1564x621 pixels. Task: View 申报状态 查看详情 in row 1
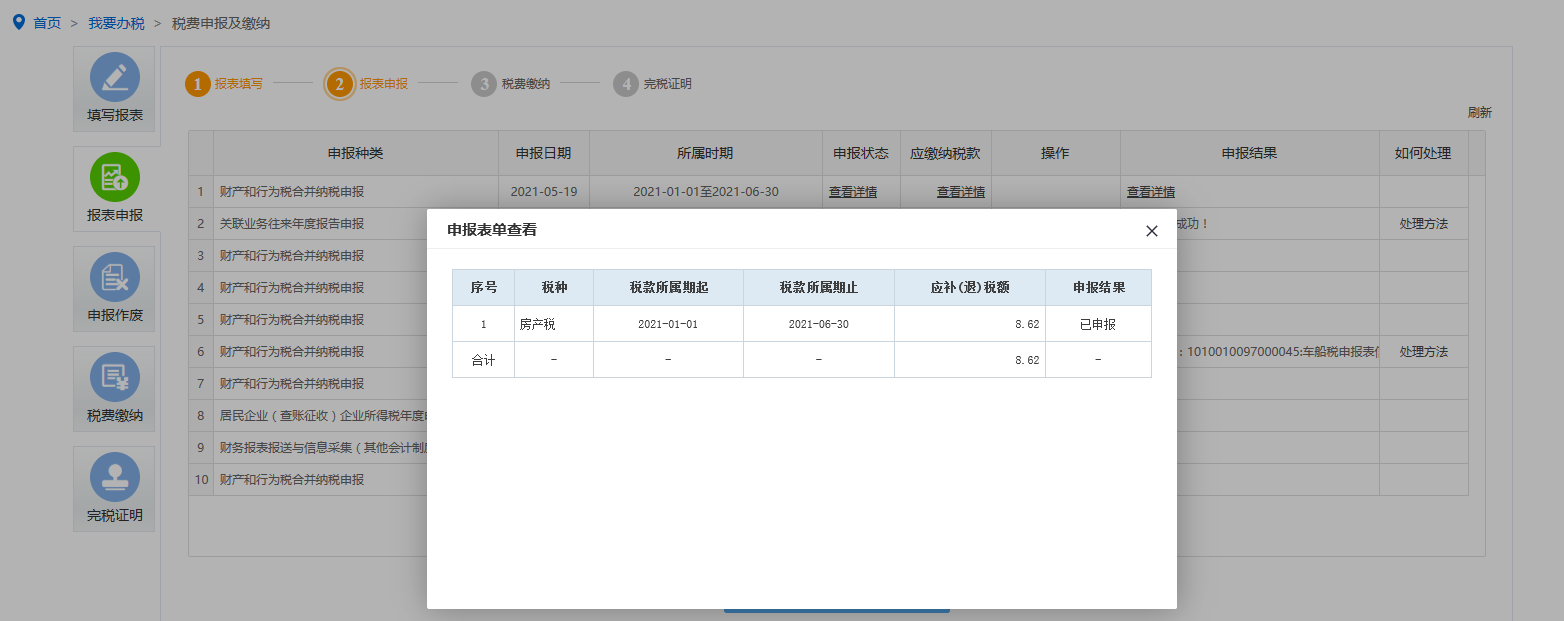pyautogui.click(x=852, y=192)
